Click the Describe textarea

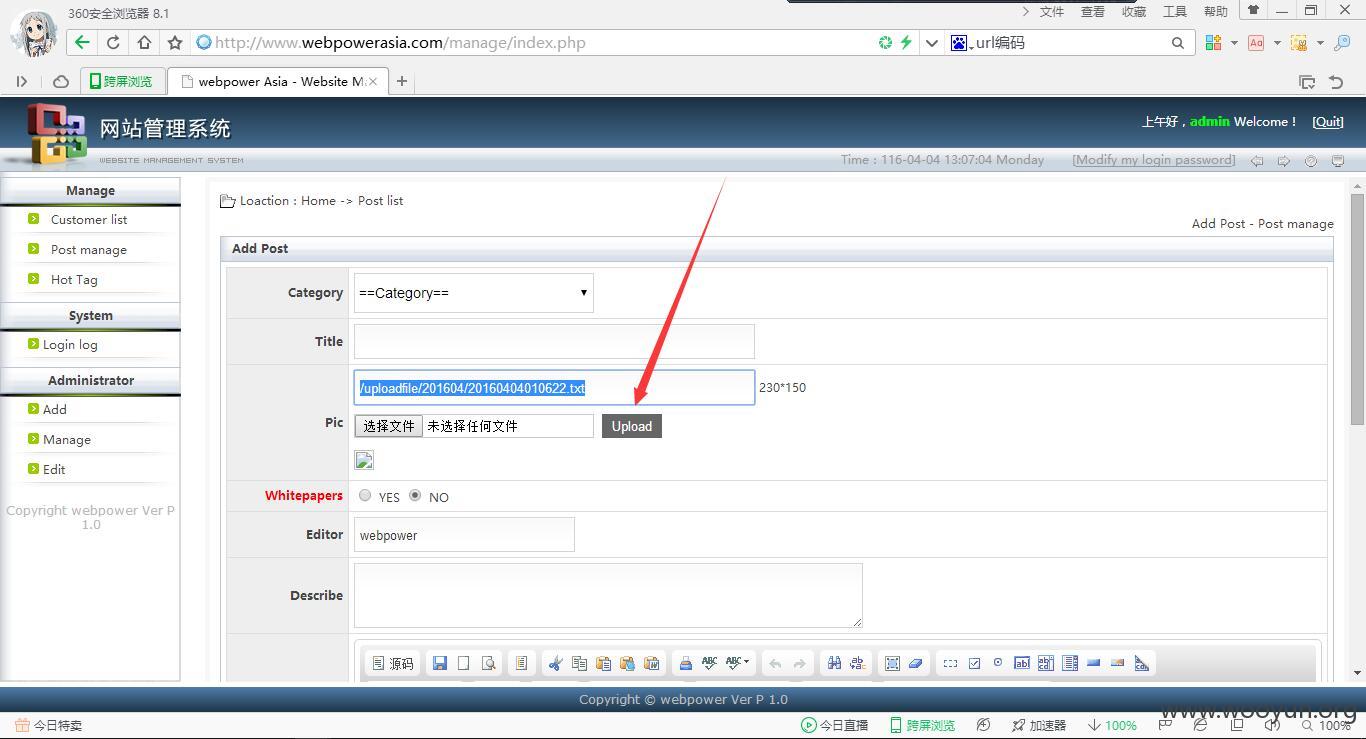pyautogui.click(x=608, y=595)
